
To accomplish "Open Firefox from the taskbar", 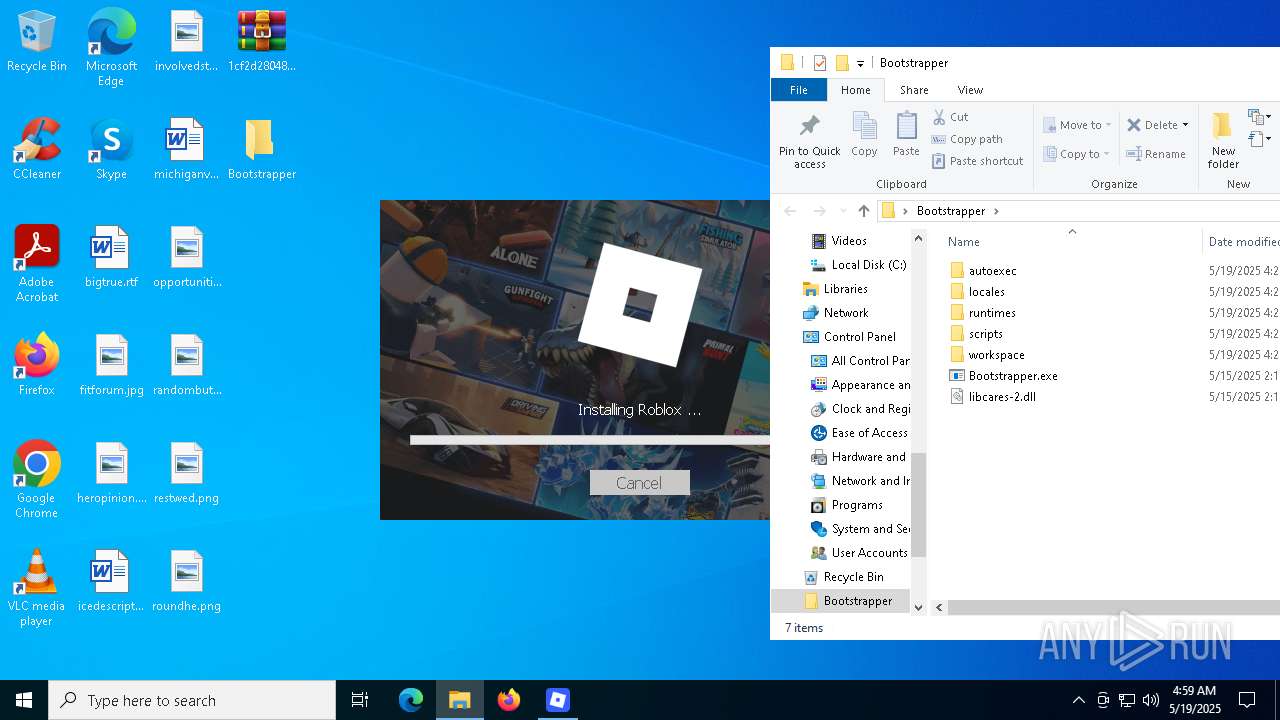I will 509,700.
